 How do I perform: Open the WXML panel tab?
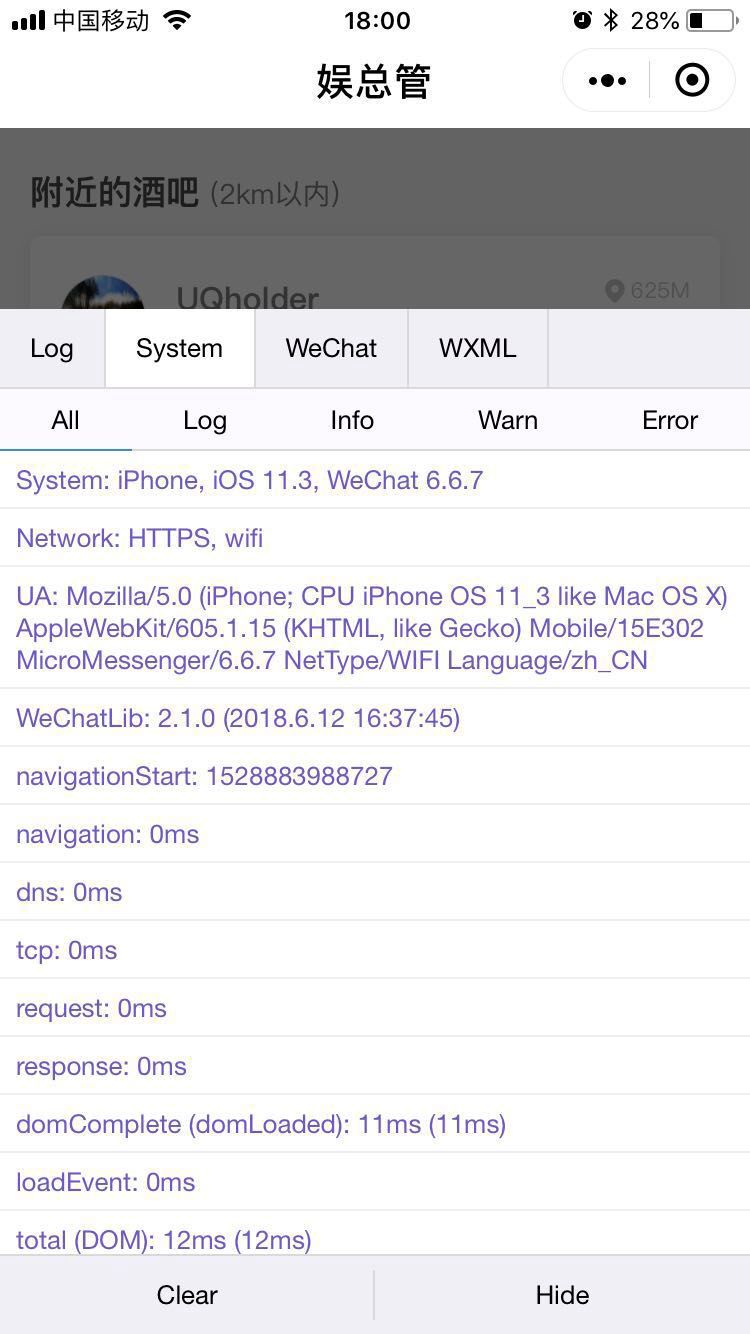478,348
